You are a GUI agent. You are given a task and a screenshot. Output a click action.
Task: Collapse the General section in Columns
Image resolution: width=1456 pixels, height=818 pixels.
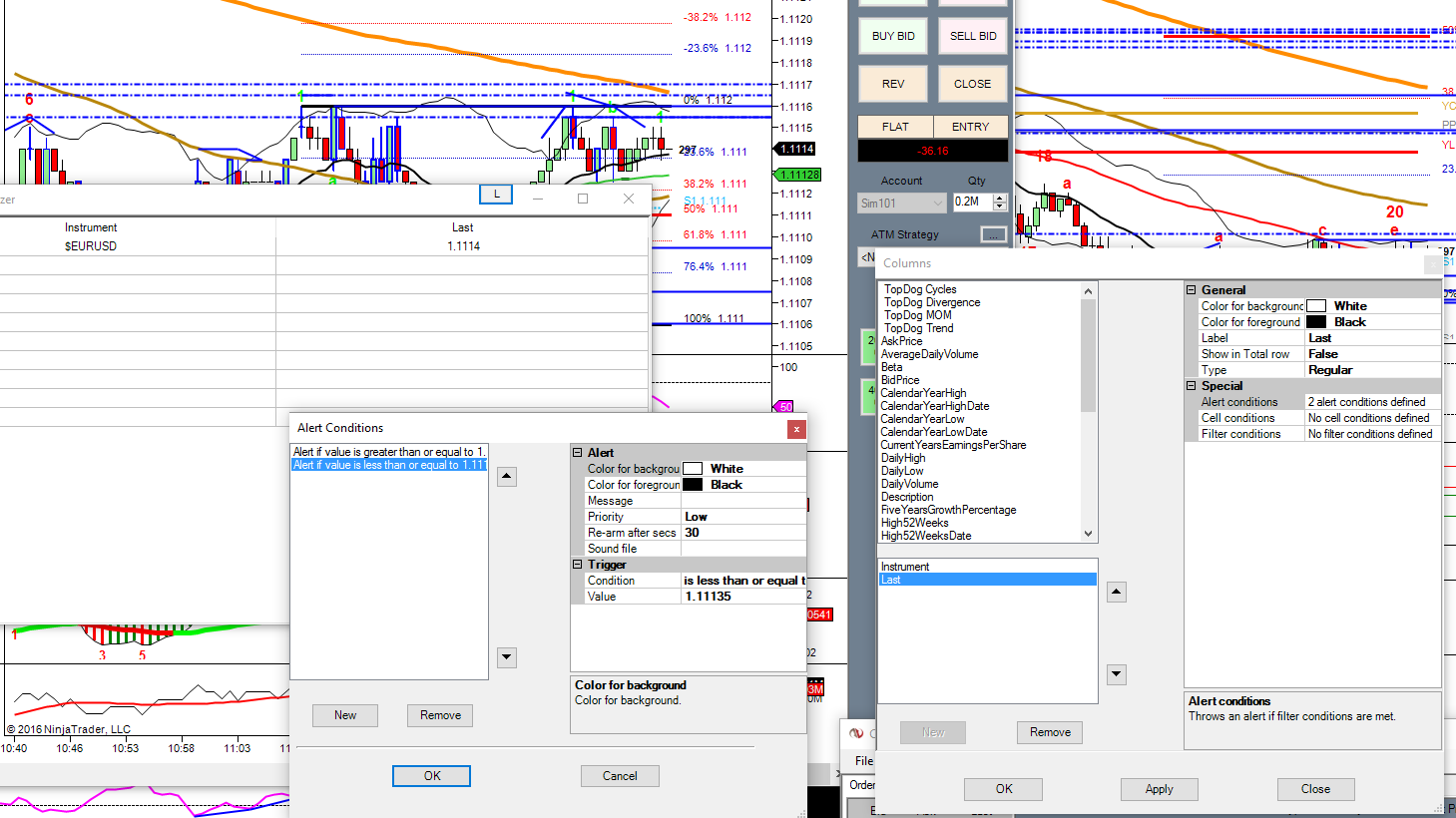tap(1191, 290)
